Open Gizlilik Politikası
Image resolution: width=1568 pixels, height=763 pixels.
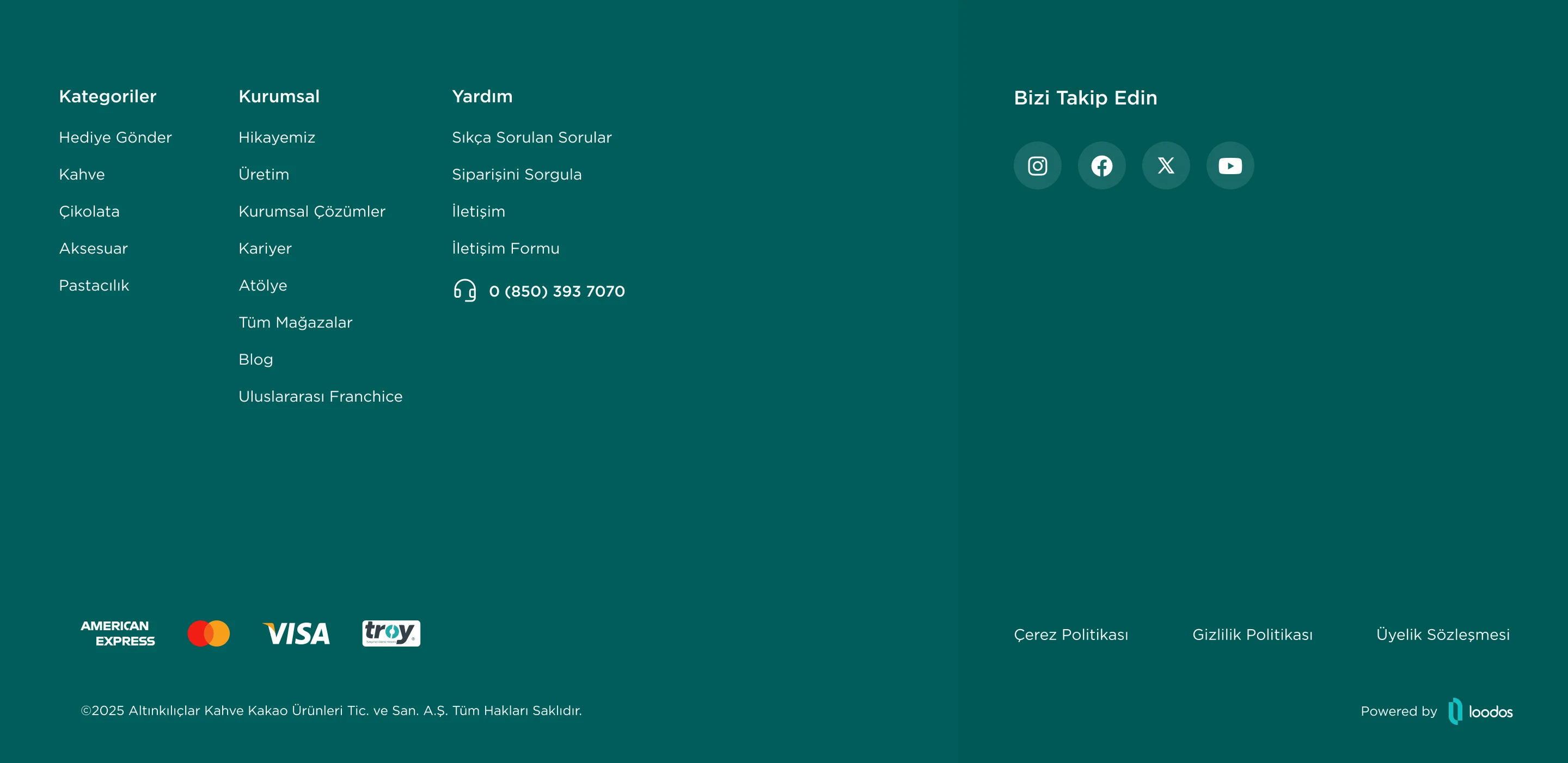[x=1253, y=635]
